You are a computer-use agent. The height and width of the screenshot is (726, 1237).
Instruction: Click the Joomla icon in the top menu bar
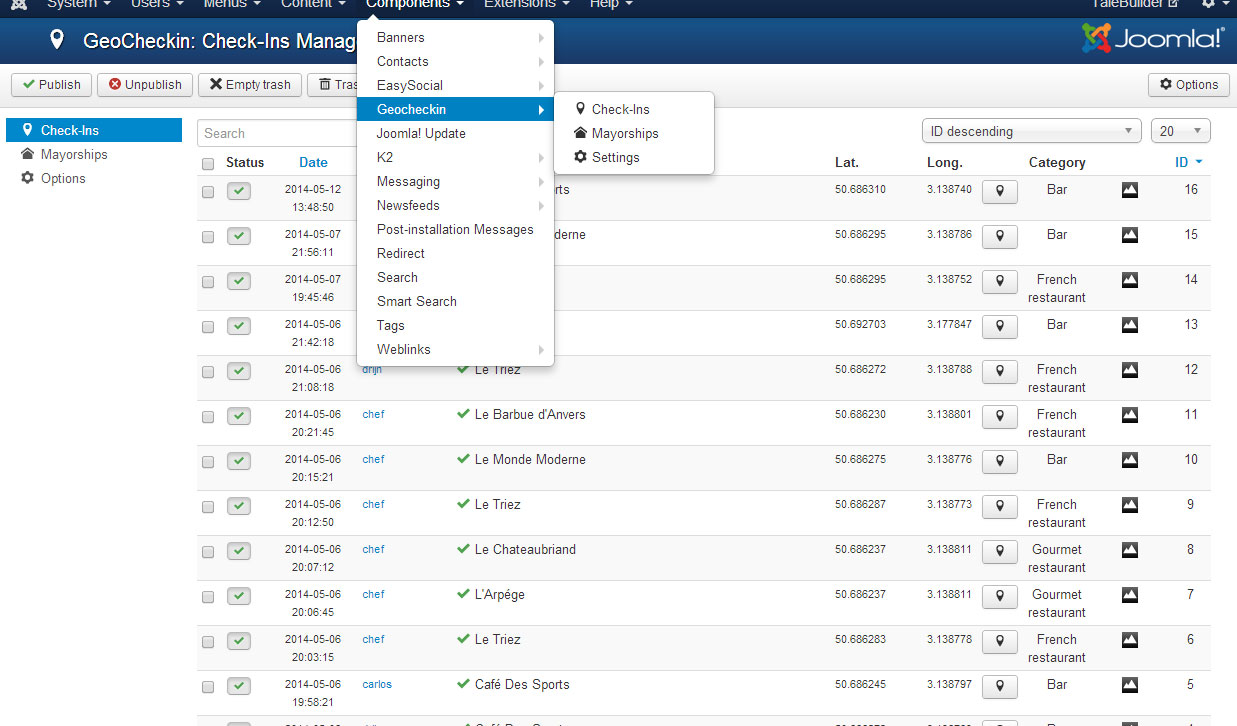click(18, 4)
